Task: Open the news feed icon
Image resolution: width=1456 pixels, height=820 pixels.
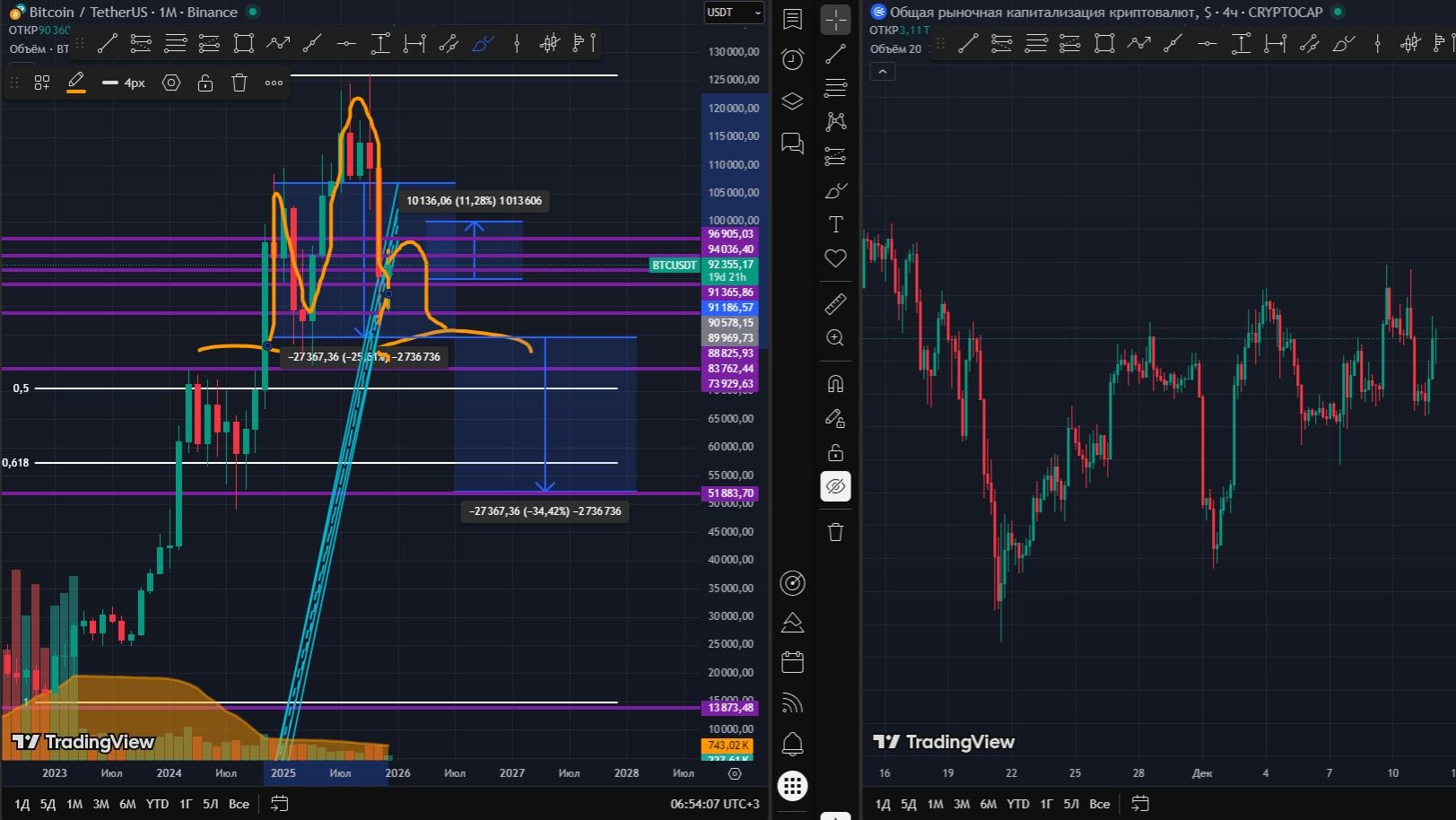Action: coord(792,703)
